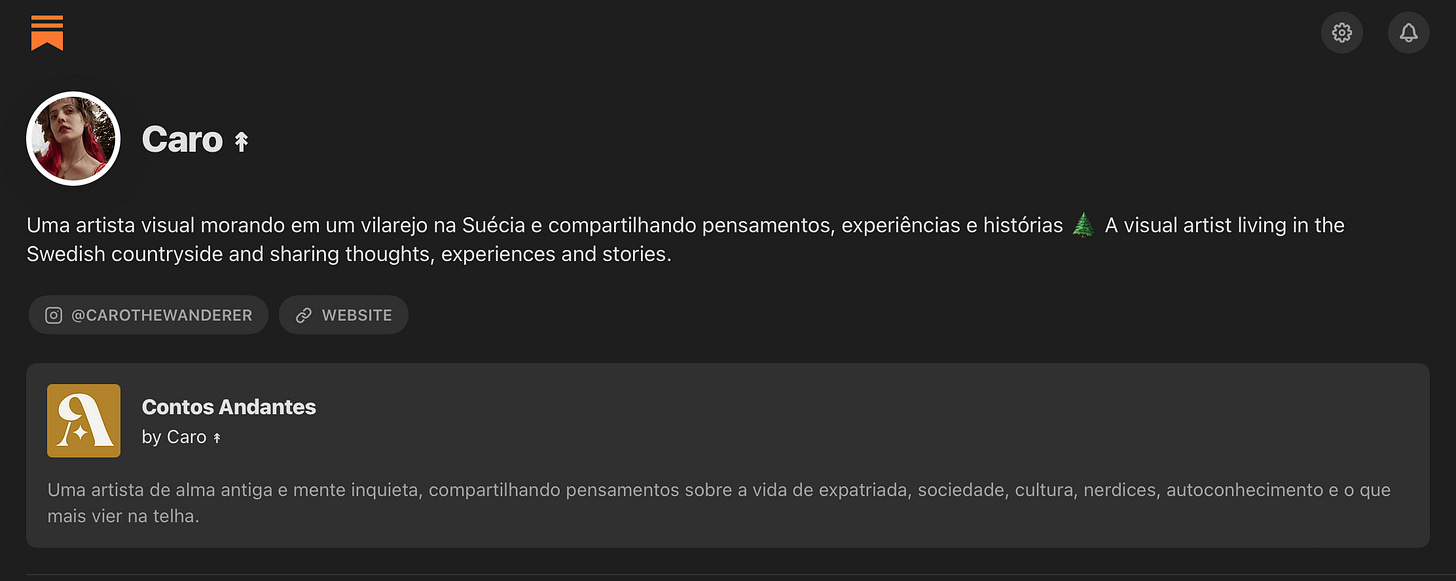Click the link icon on the WEBSITE badge
The width and height of the screenshot is (1456, 581).
pos(303,314)
